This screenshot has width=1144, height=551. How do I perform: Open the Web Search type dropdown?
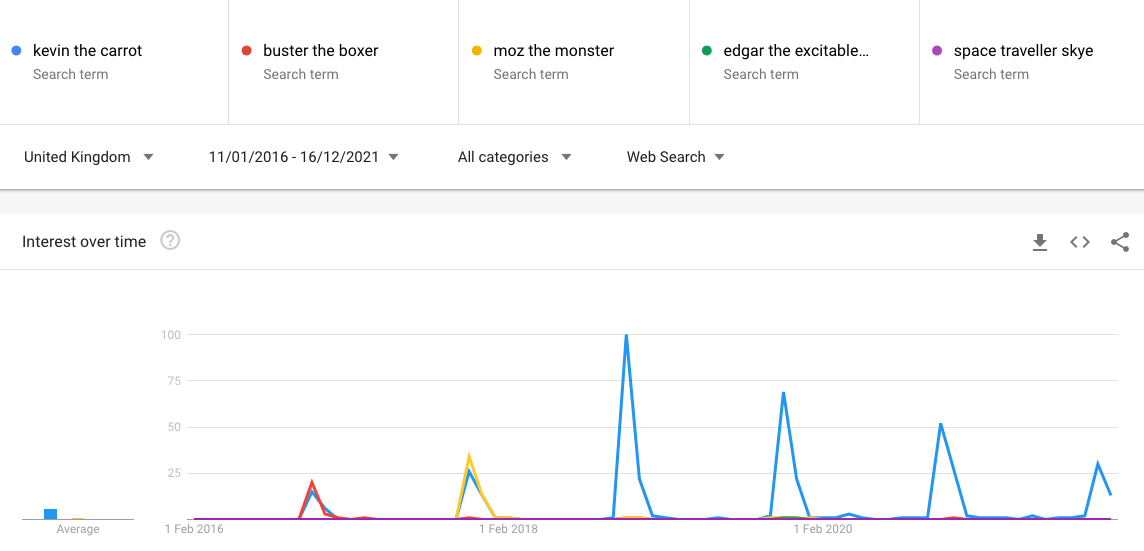(x=676, y=157)
